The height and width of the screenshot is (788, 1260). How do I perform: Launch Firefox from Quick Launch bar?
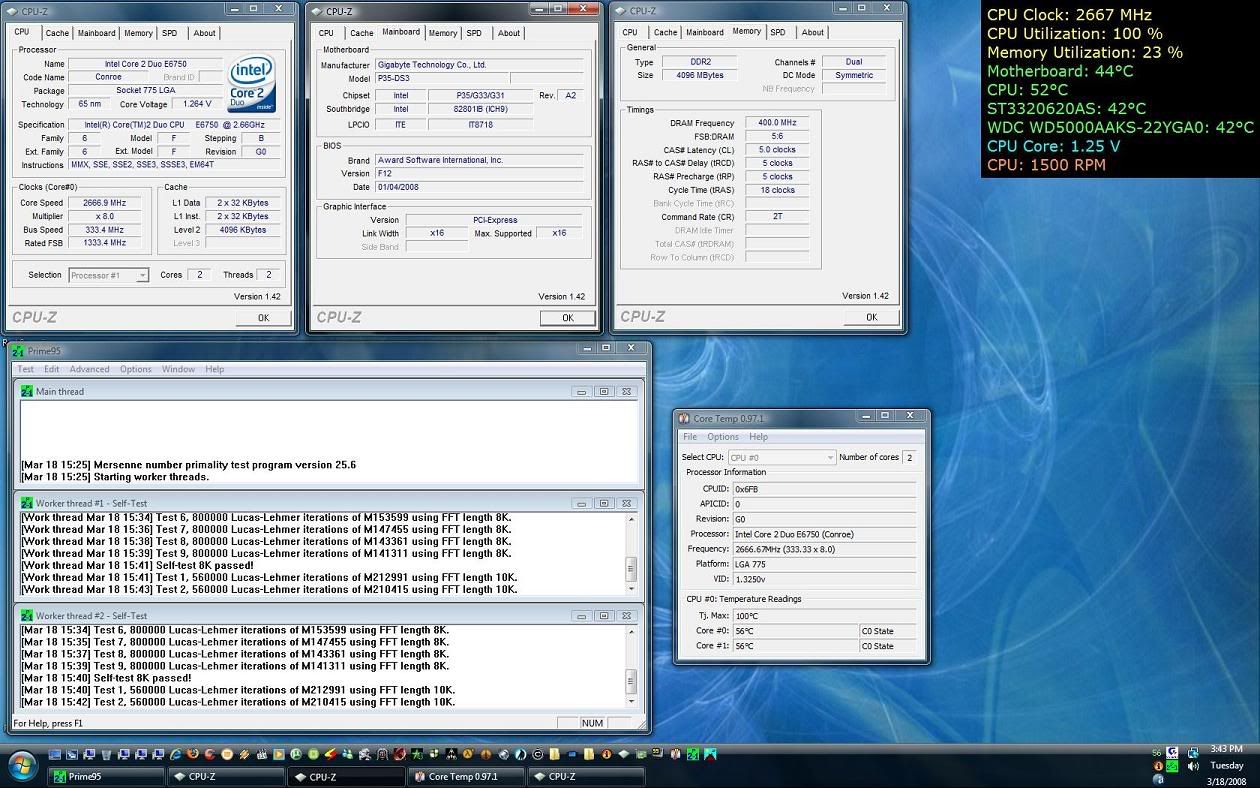click(193, 754)
